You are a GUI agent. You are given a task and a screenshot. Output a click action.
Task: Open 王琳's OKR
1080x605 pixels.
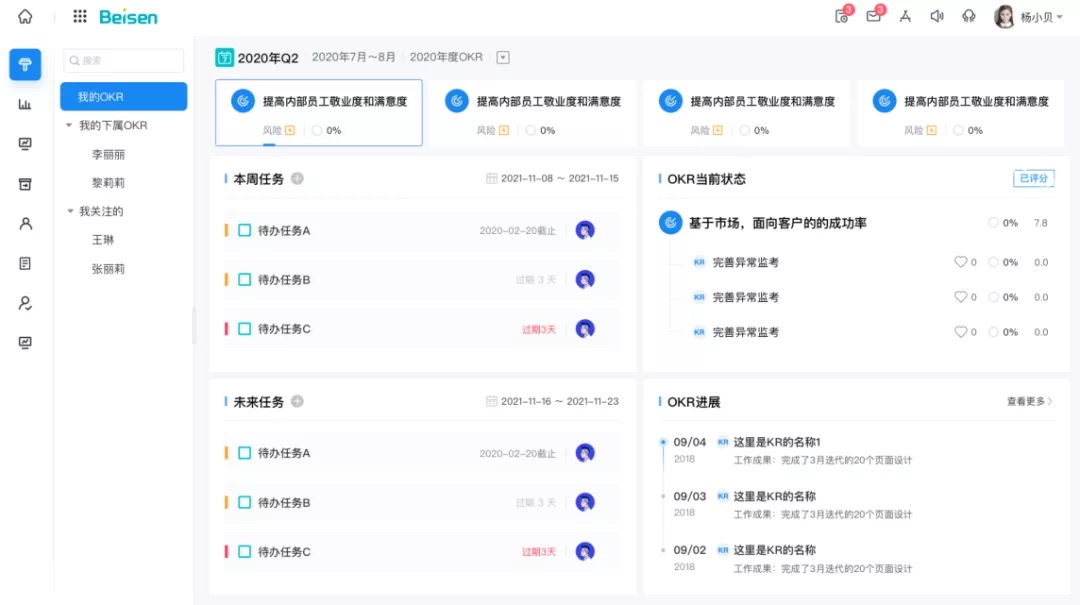(103, 240)
